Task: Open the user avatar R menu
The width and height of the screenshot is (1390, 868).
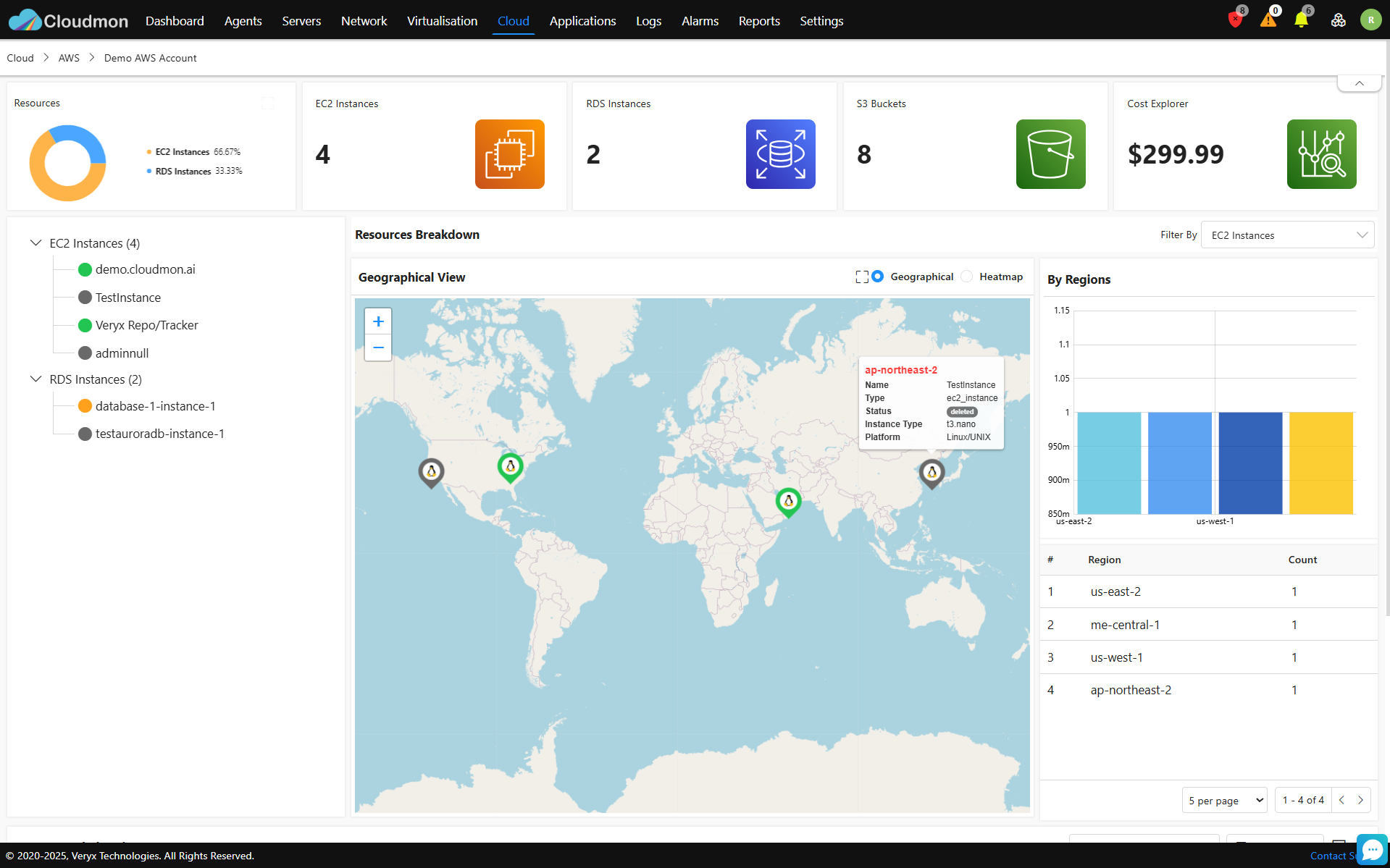Action: pos(1370,20)
